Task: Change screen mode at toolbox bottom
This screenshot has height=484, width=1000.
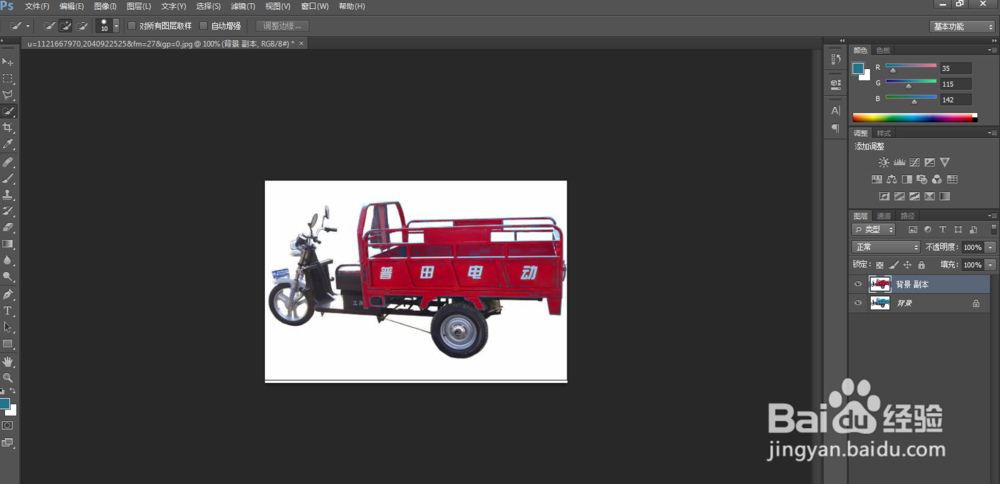Action: (x=8, y=442)
